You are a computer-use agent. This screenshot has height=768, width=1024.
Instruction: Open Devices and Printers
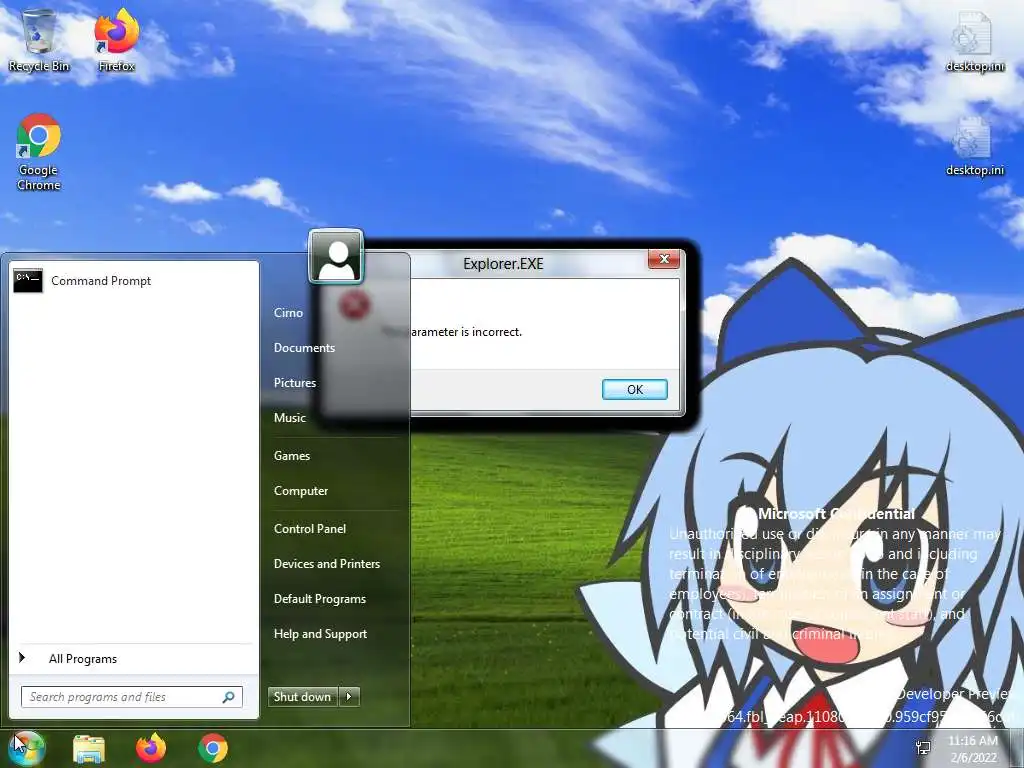(x=327, y=564)
